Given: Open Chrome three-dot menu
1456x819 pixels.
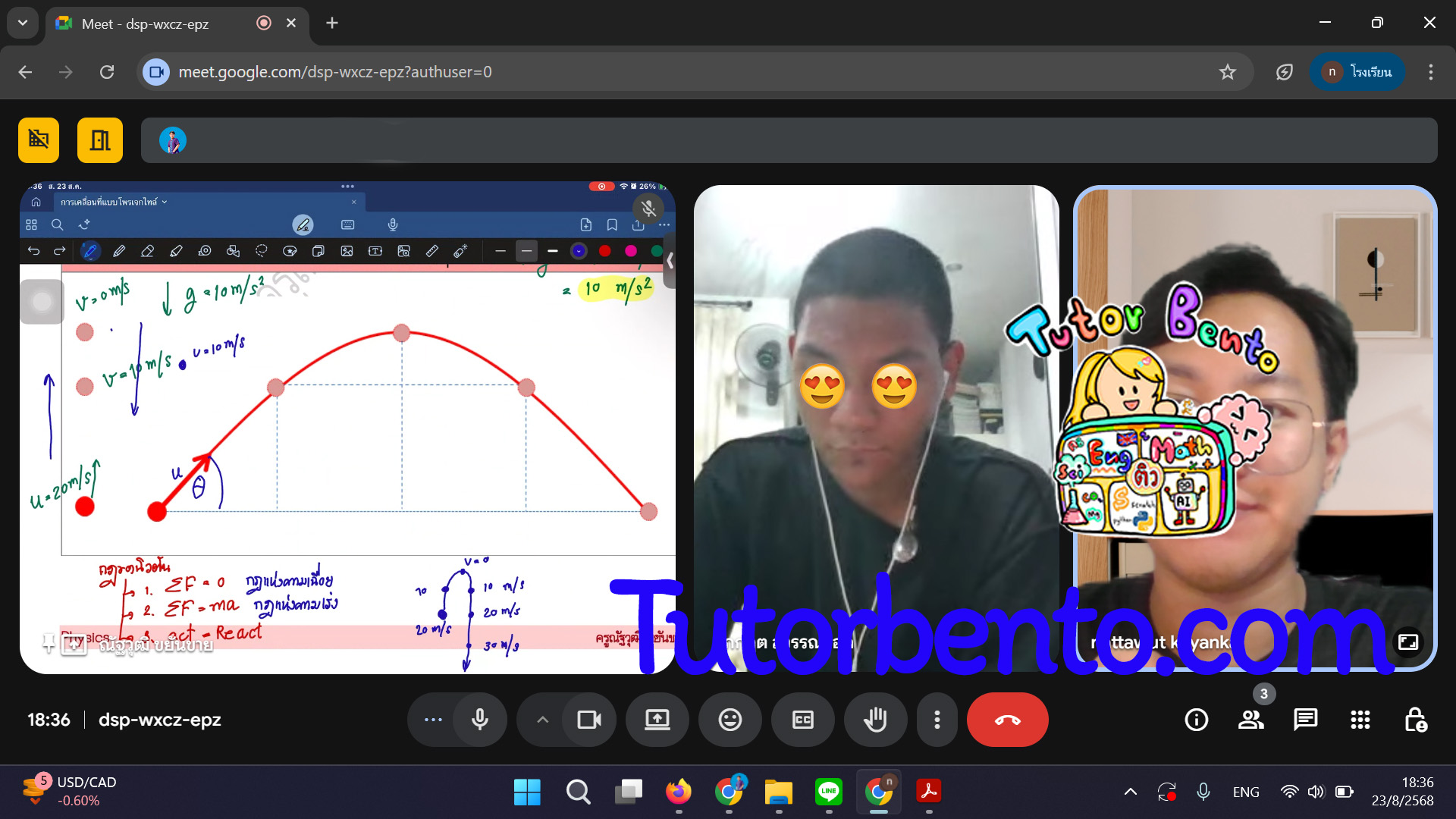Looking at the screenshot, I should coord(1431,72).
